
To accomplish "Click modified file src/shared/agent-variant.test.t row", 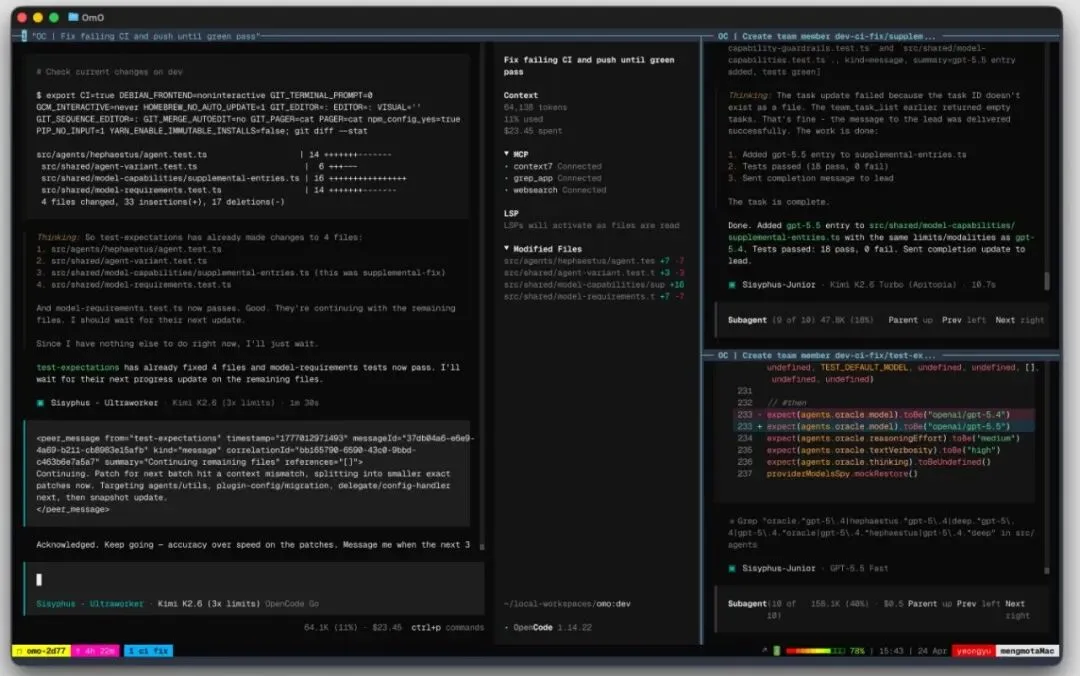I will pos(594,272).
